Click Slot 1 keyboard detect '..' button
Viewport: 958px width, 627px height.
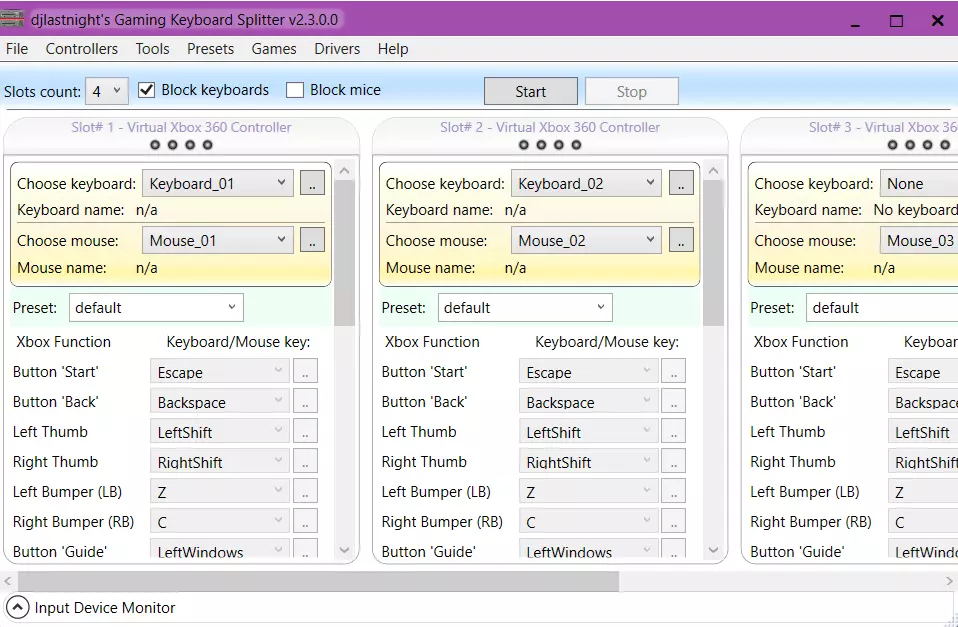[x=312, y=183]
